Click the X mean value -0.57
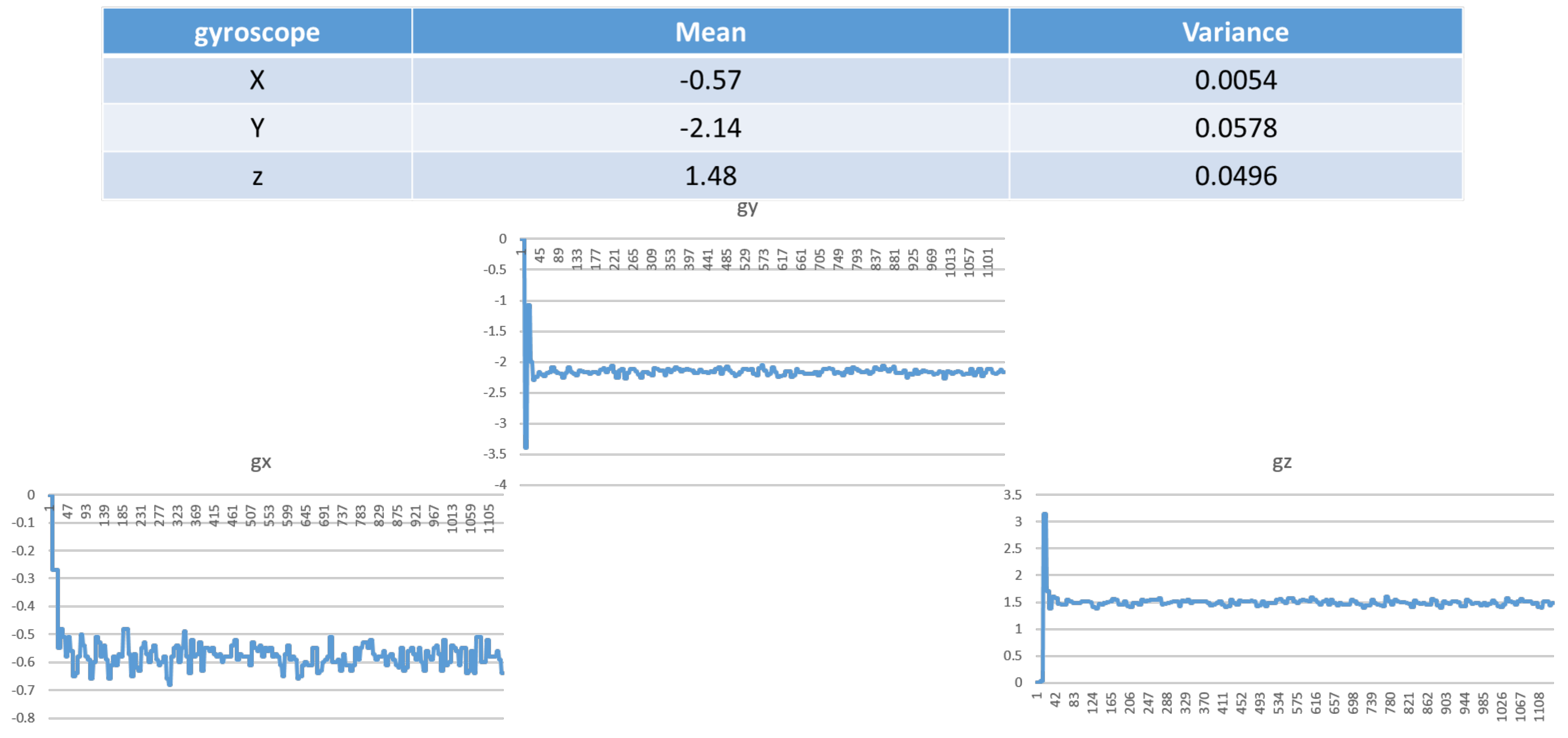The width and height of the screenshot is (1568, 738). tap(710, 80)
